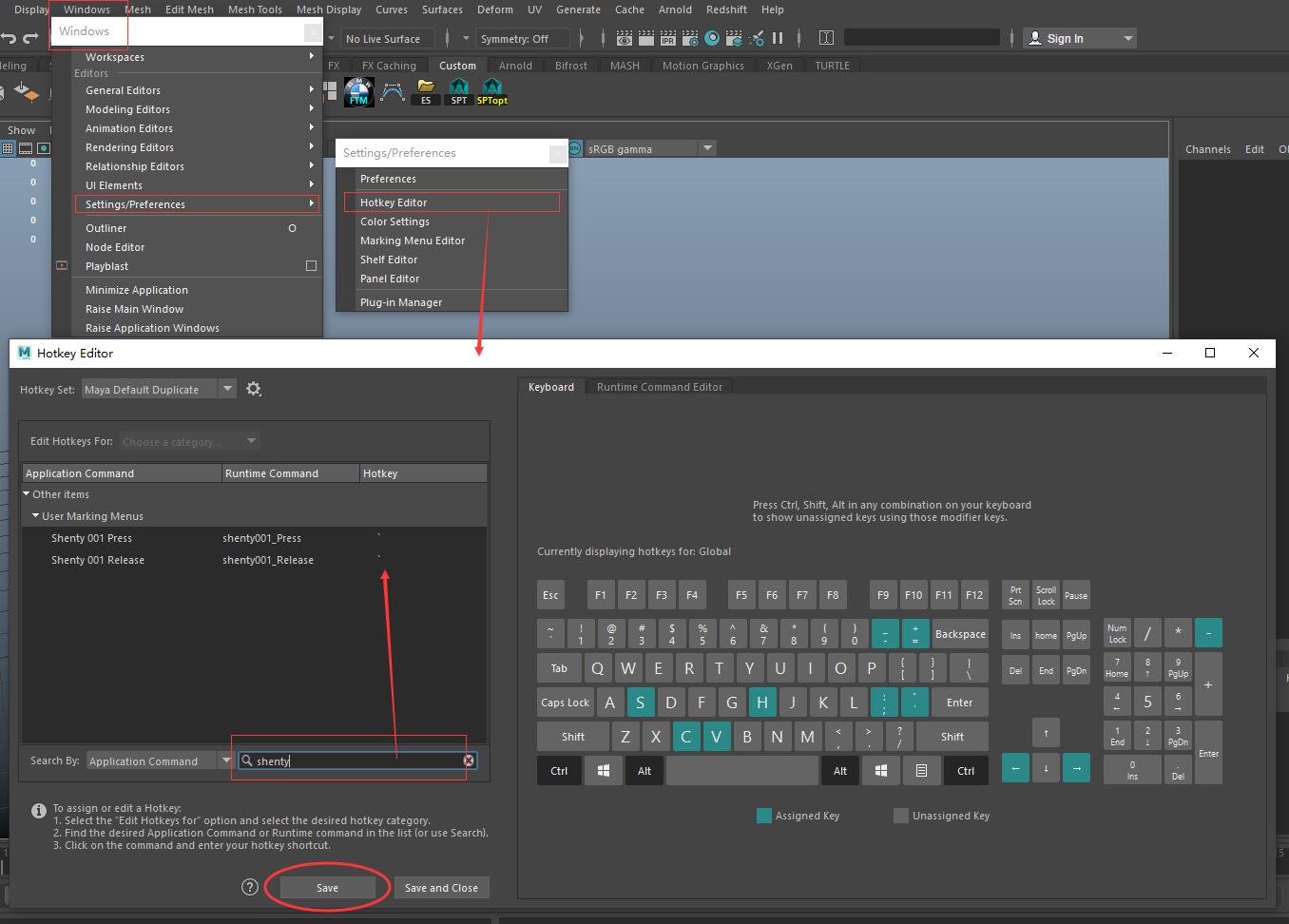Open the Sign In dropdown
This screenshot has height=924, width=1289.
coord(1128,39)
